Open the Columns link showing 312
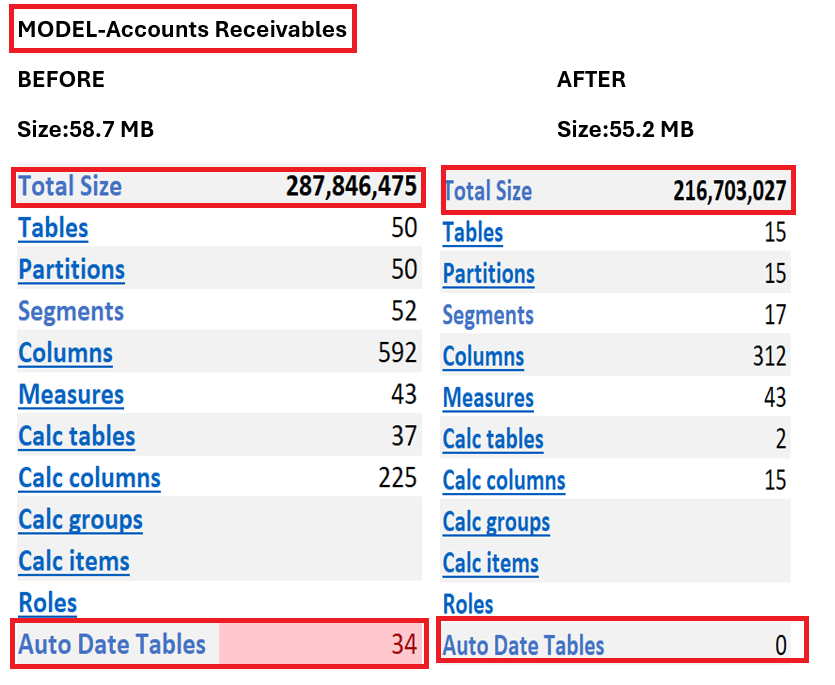835x685 pixels. [x=483, y=357]
